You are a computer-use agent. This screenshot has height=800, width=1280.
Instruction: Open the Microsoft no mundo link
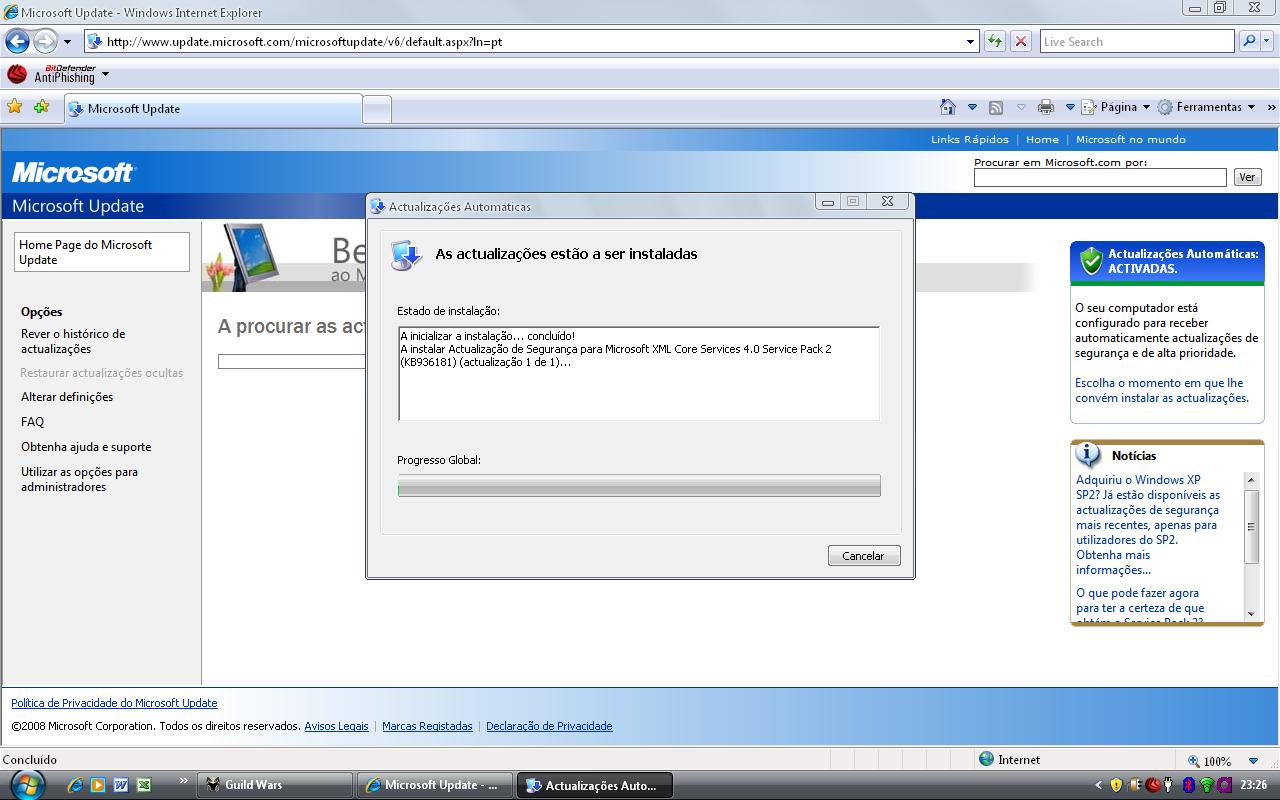1131,139
